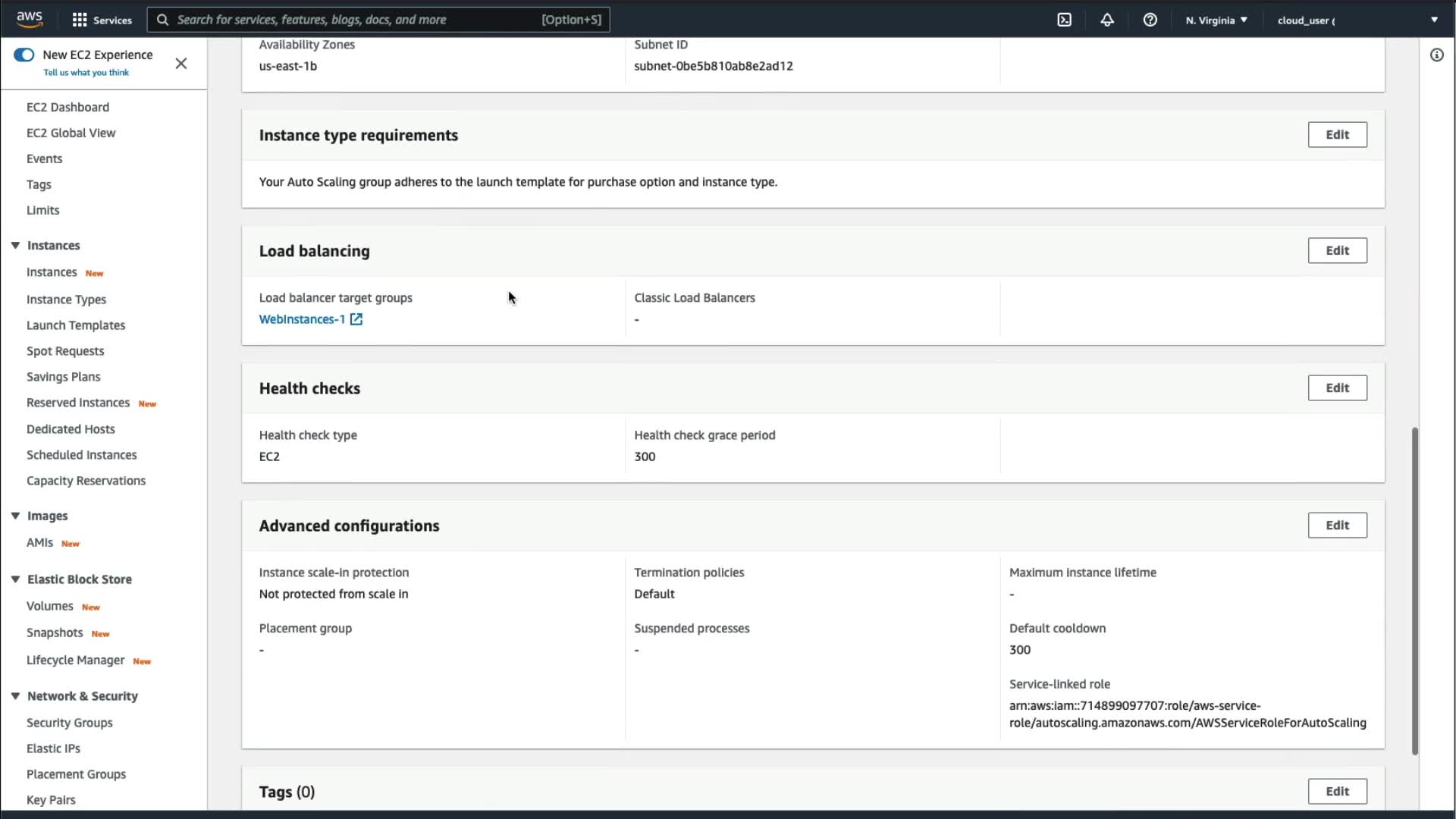Viewport: 1456px width, 819px height.
Task: Click the help question mark icon
Action: pyautogui.click(x=1150, y=20)
